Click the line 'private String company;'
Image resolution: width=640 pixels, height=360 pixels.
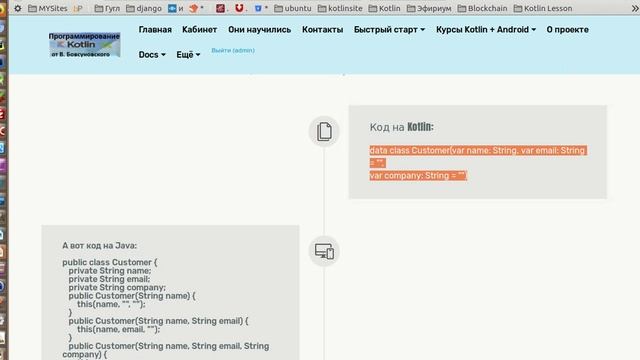click(x=117, y=287)
